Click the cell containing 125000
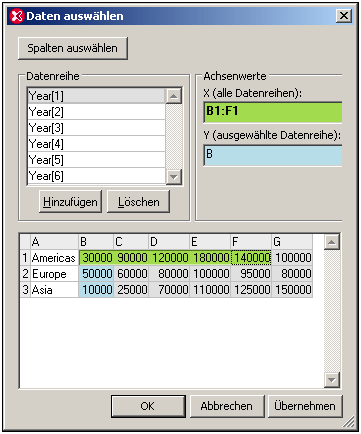 [x=251, y=290]
